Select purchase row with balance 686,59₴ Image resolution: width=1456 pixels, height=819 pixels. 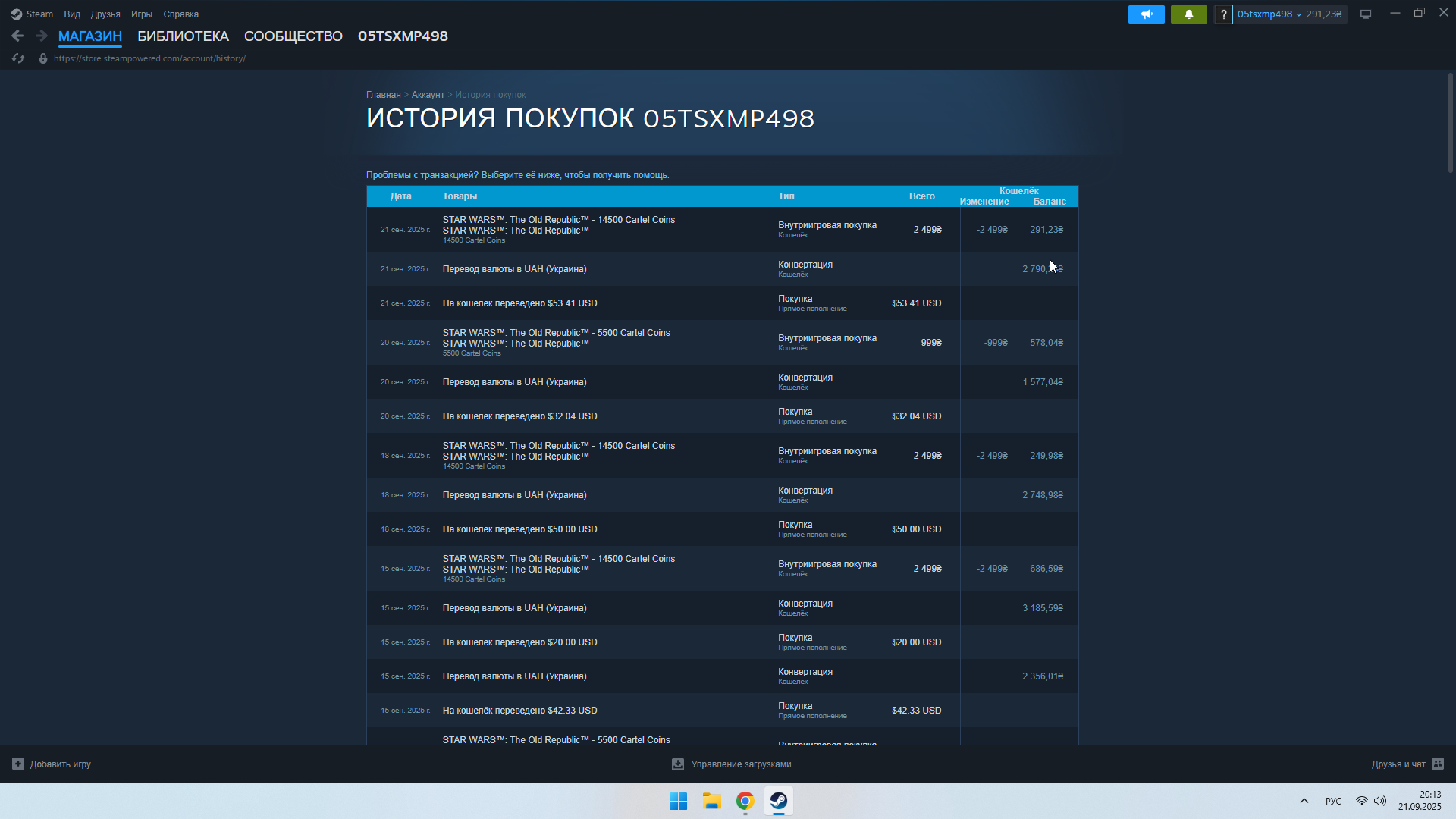point(722,569)
